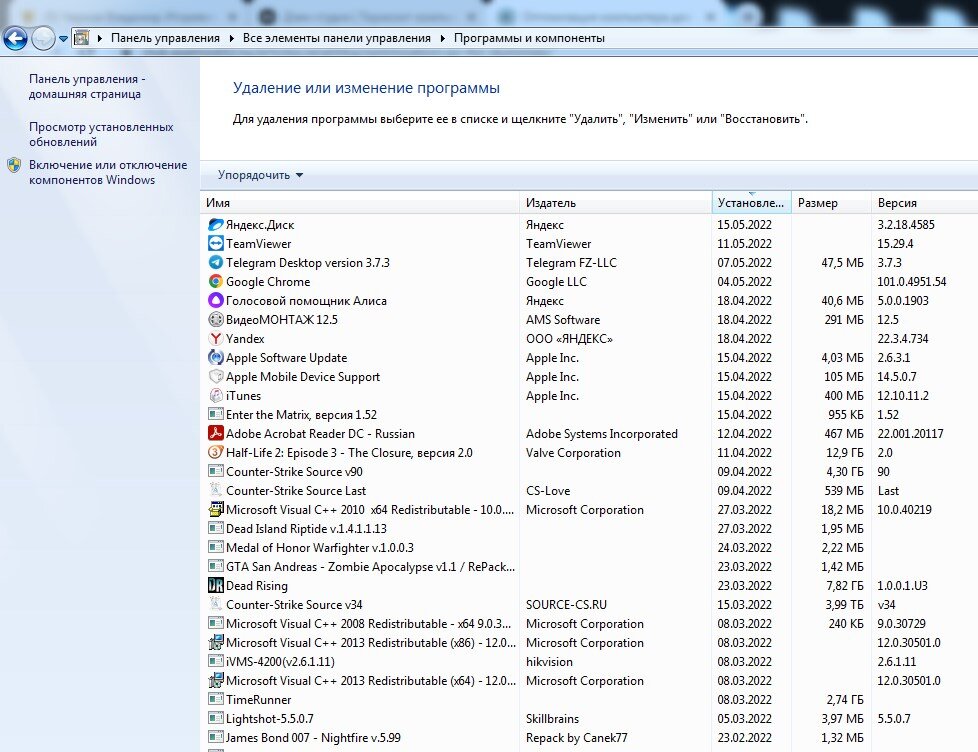Click the Half-Life 2: Episode 3 icon

click(x=216, y=452)
